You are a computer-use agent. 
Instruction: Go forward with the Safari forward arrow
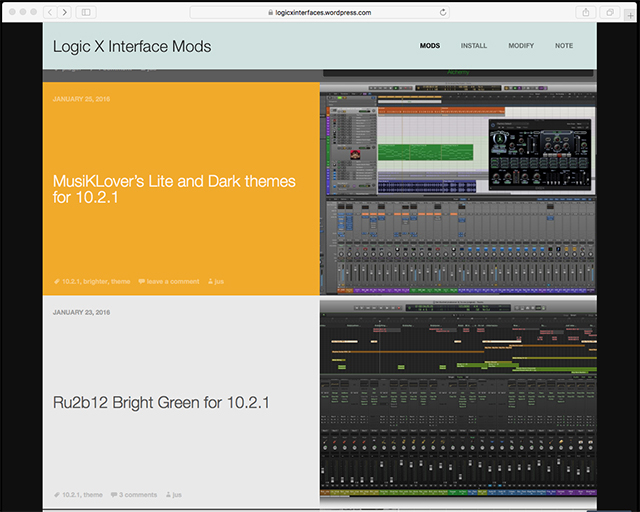pos(64,12)
